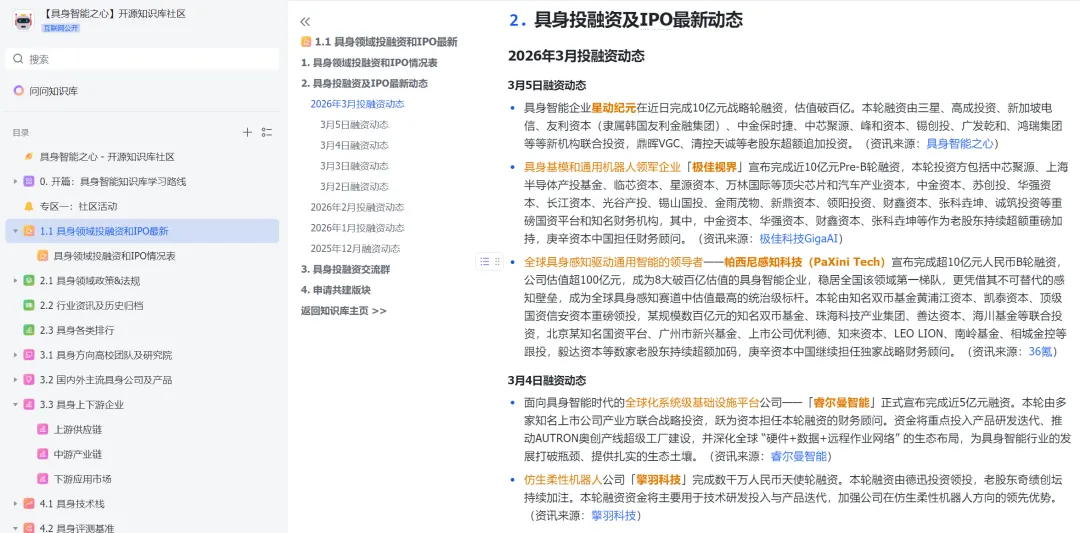Click the icon of 中游产业链
The height and width of the screenshot is (533, 1080).
pyautogui.click(x=42, y=454)
